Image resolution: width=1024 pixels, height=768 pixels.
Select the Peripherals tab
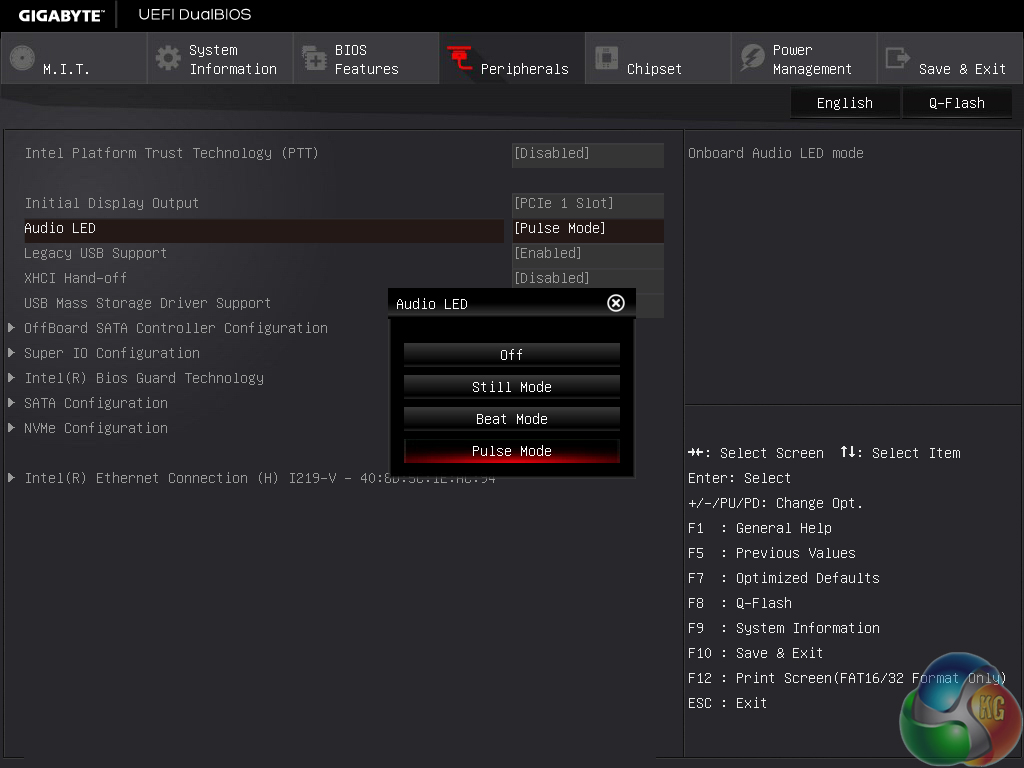(512, 59)
